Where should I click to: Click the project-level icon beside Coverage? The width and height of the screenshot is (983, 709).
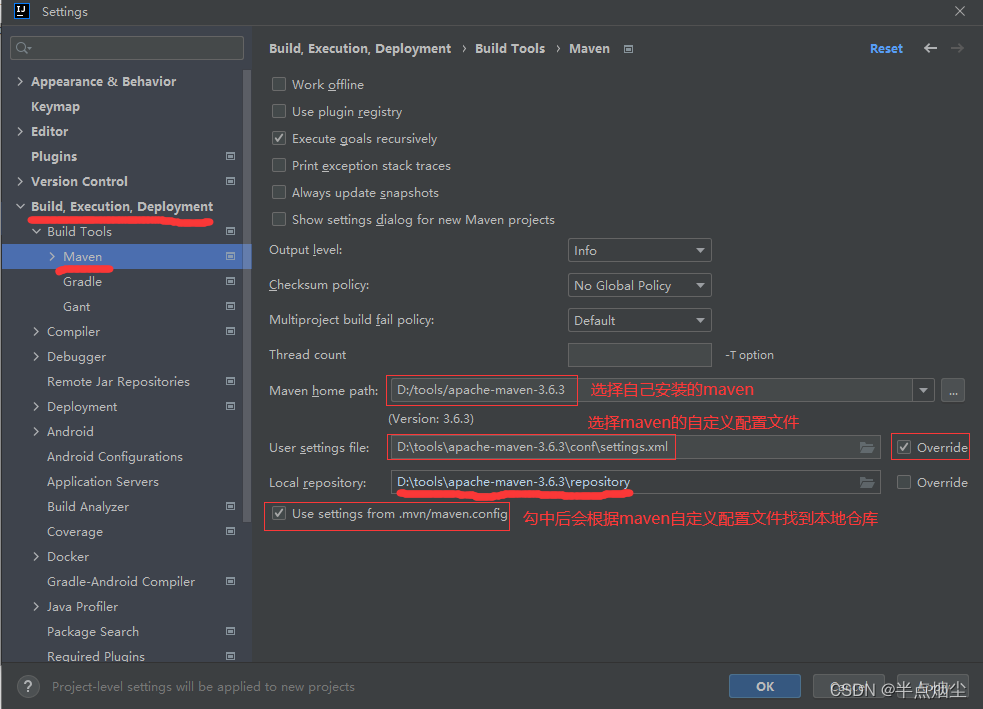click(231, 531)
